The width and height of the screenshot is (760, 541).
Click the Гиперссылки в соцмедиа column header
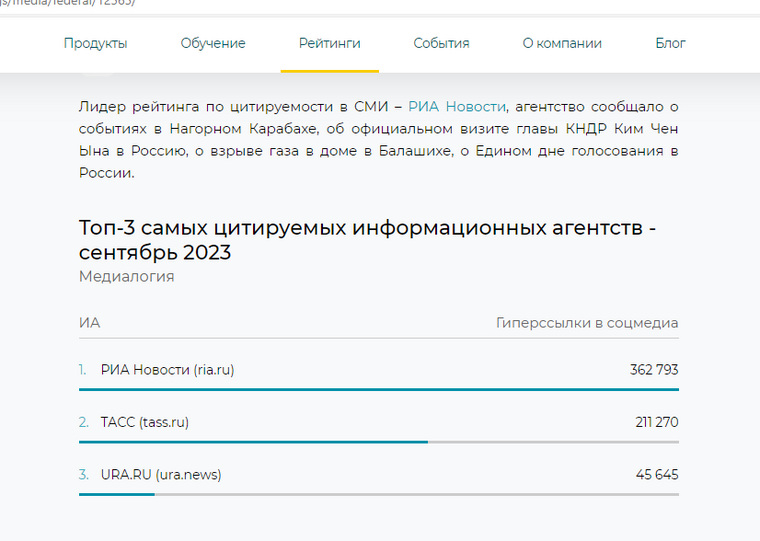click(x=587, y=323)
